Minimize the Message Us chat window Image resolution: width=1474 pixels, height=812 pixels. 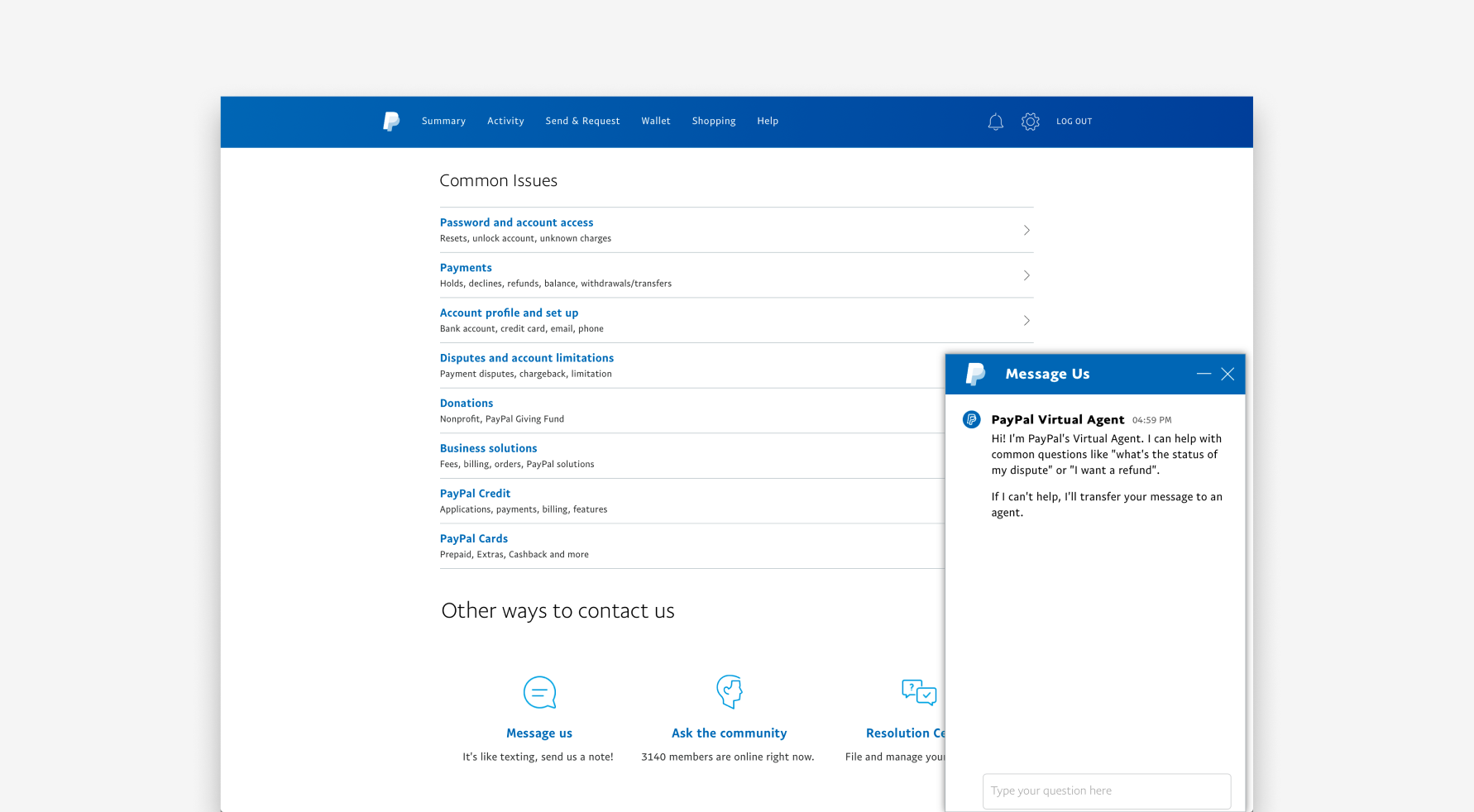click(1204, 374)
